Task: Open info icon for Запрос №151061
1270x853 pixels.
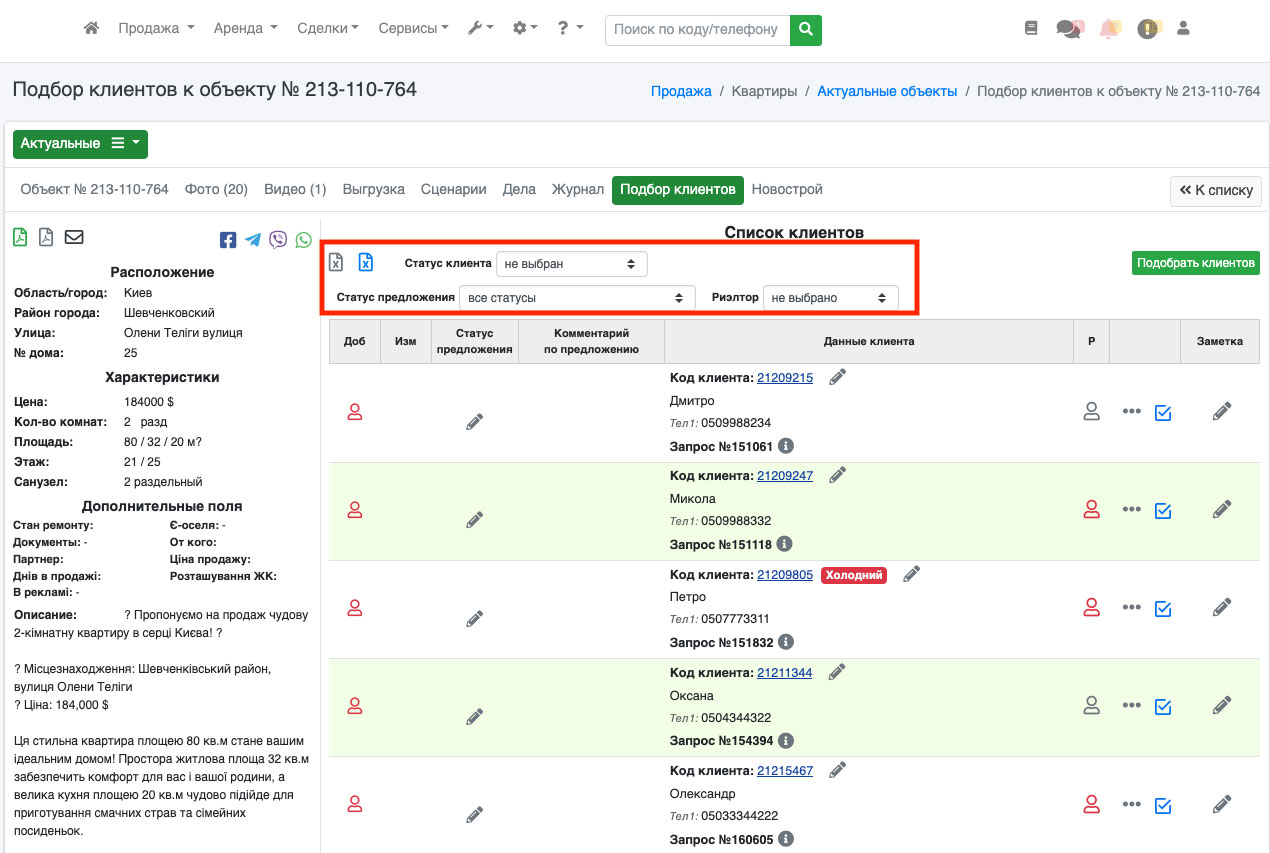Action: pyautogui.click(x=786, y=446)
